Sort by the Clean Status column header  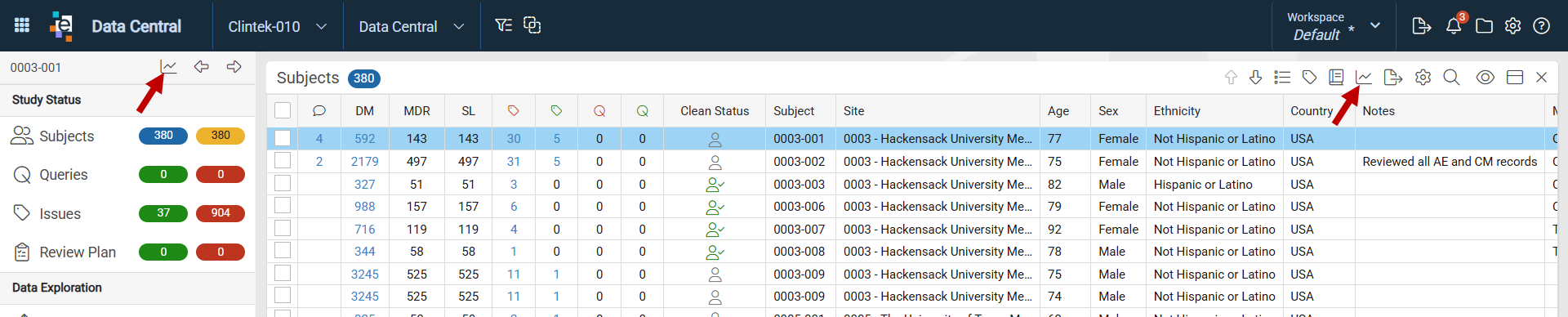(x=715, y=110)
